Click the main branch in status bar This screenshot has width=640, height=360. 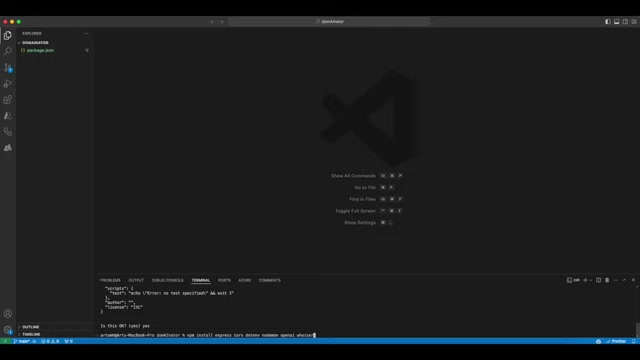click(x=22, y=341)
